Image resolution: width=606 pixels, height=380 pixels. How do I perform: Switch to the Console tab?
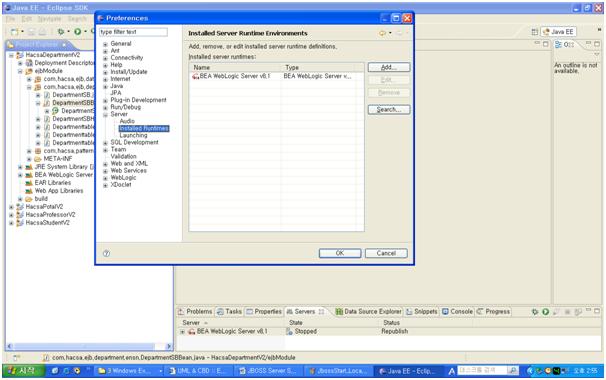pyautogui.click(x=458, y=312)
